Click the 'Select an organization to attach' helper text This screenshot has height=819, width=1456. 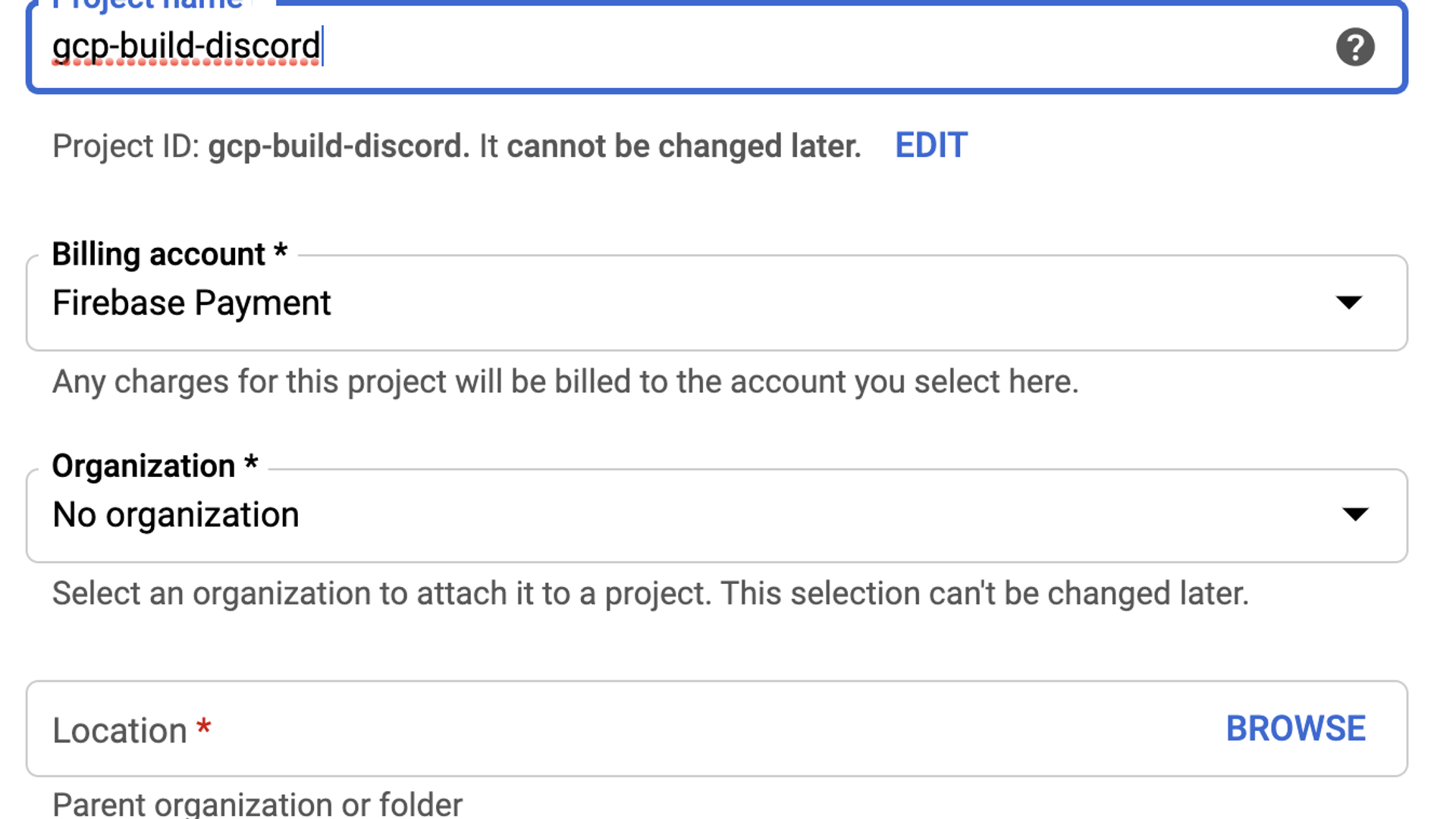[x=650, y=594]
